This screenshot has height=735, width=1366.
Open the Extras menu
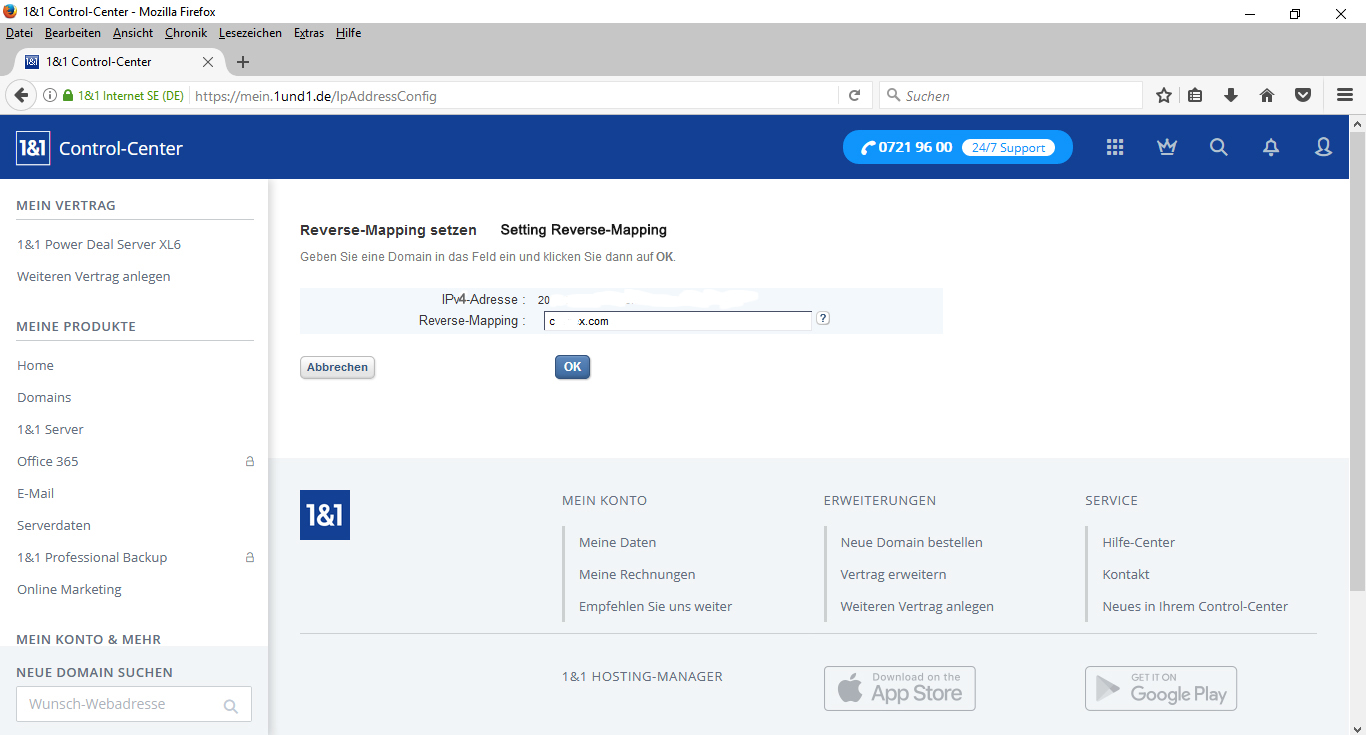coord(309,33)
